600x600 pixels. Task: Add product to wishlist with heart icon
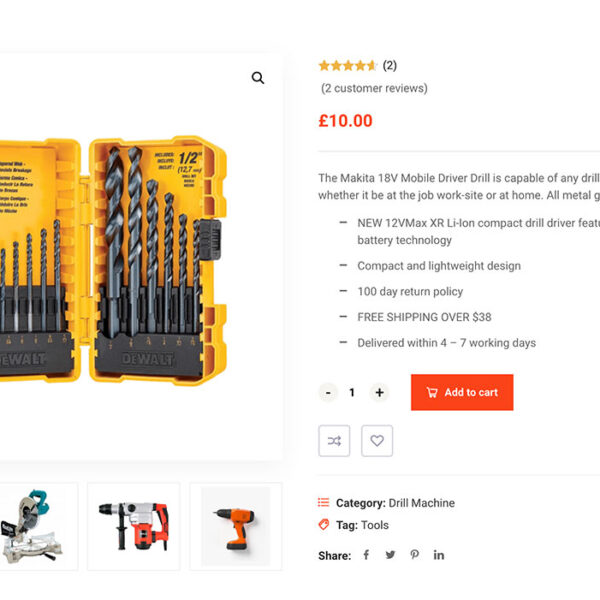click(x=377, y=441)
